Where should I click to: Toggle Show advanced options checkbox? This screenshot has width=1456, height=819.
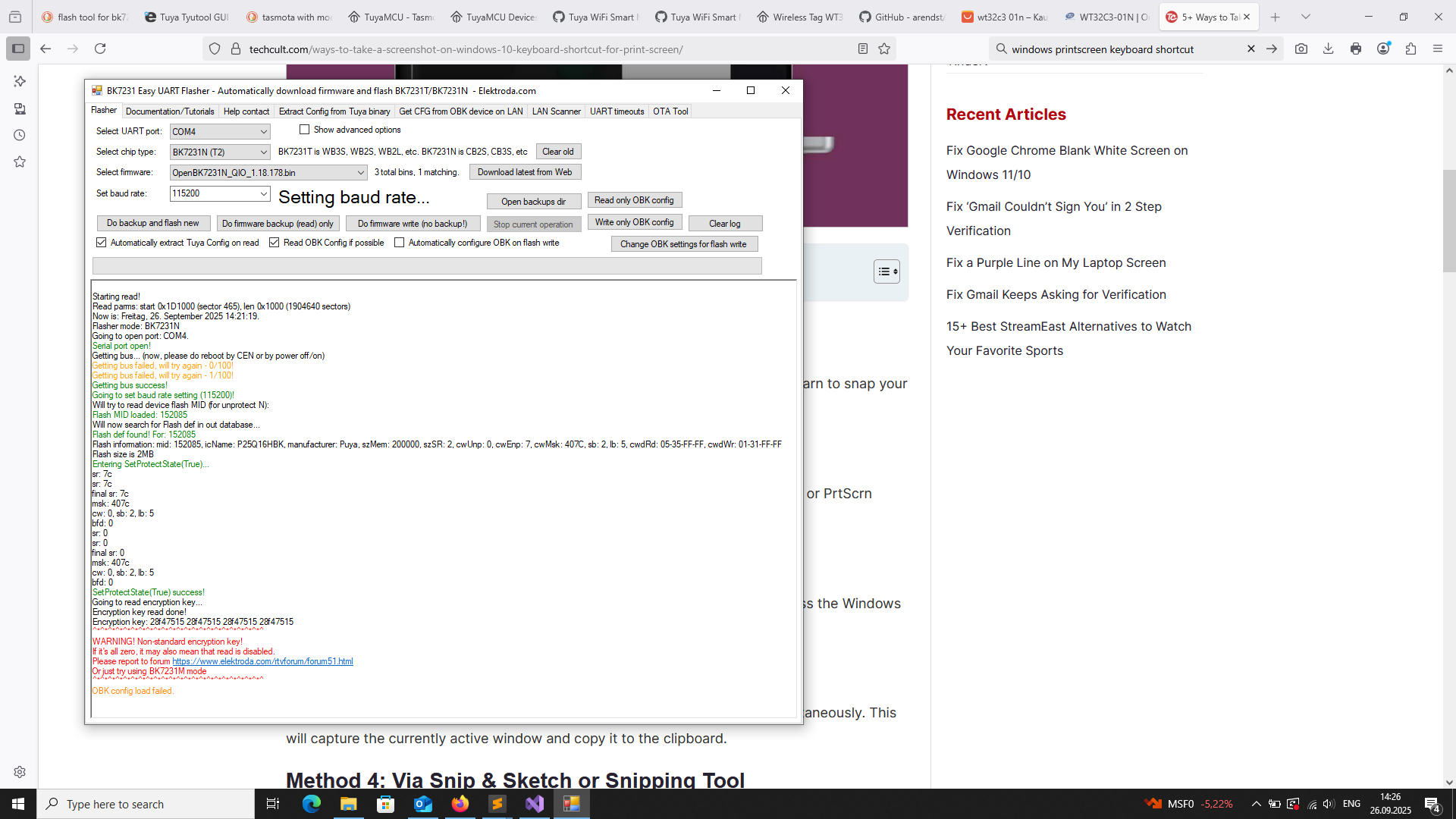305,130
